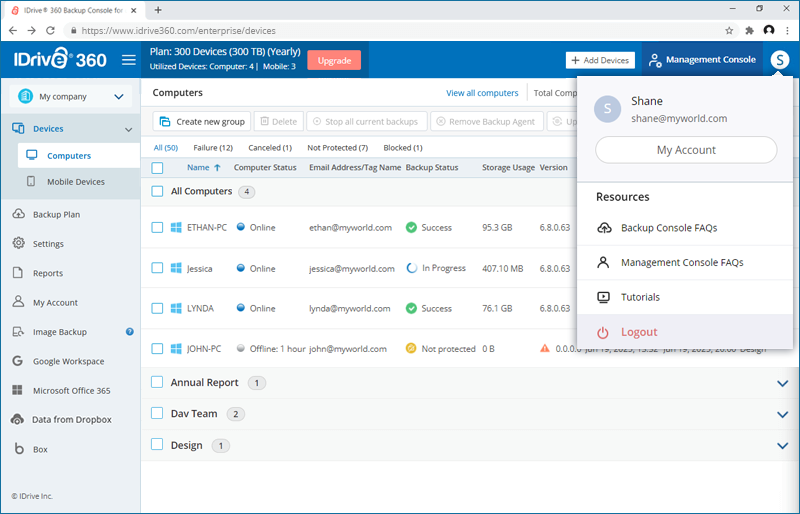Check the Annual Report group checkbox
The height and width of the screenshot is (514, 800).
pos(157,382)
